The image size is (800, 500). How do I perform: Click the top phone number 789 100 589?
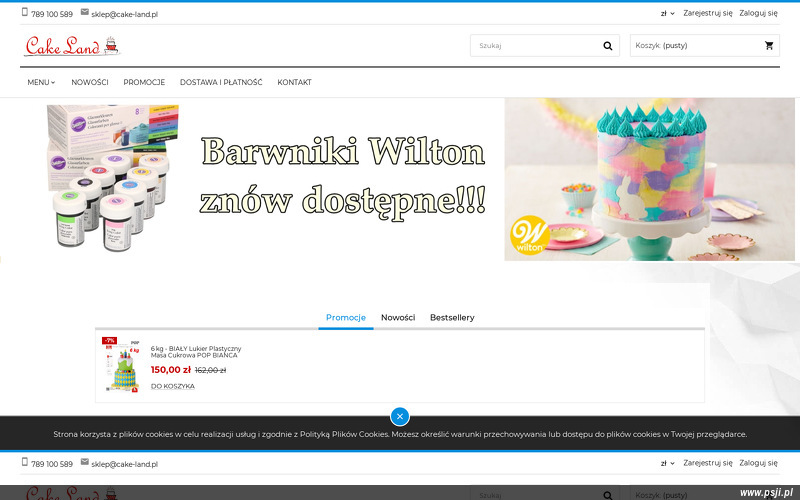[52, 14]
